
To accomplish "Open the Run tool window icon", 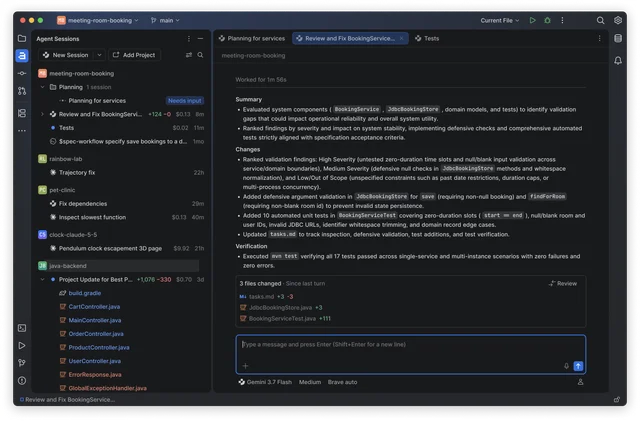I will point(22,345).
